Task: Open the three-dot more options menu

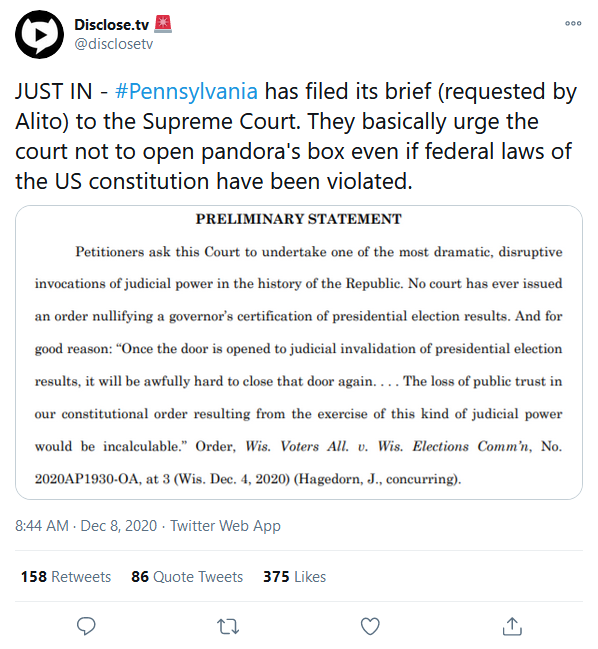Action: [573, 24]
